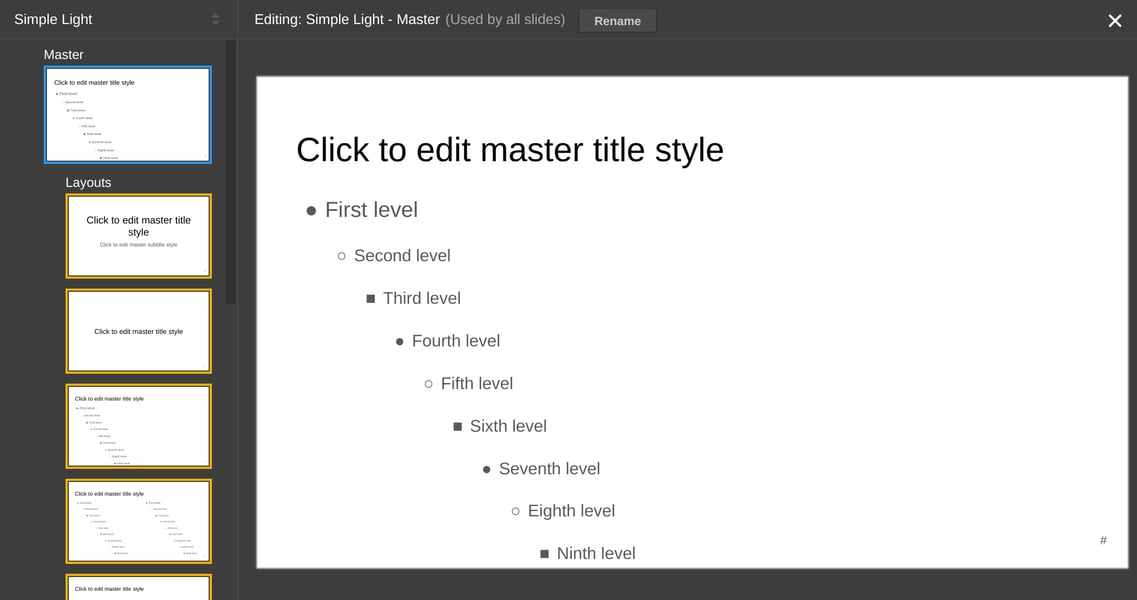Select the partially visible bottom layout thumbnail

(x=138, y=589)
